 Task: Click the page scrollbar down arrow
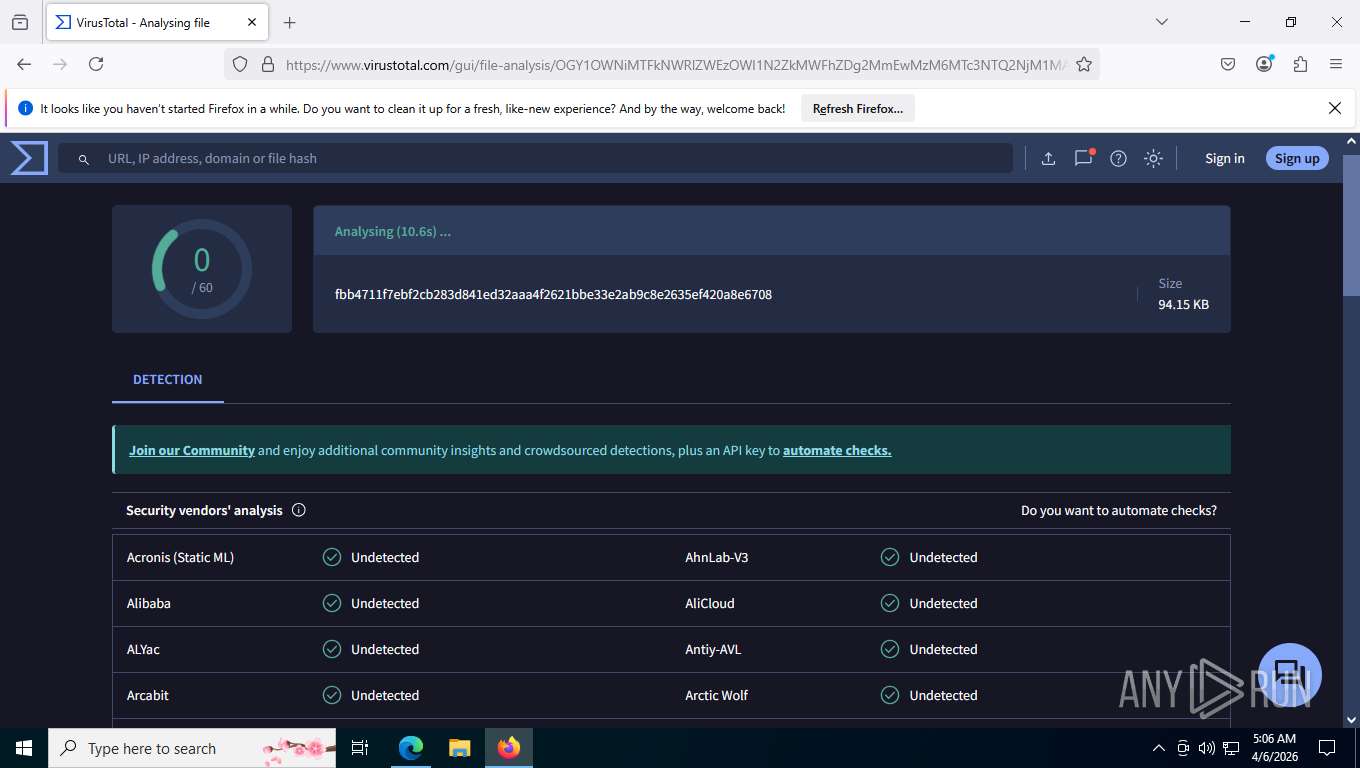coord(1351,719)
